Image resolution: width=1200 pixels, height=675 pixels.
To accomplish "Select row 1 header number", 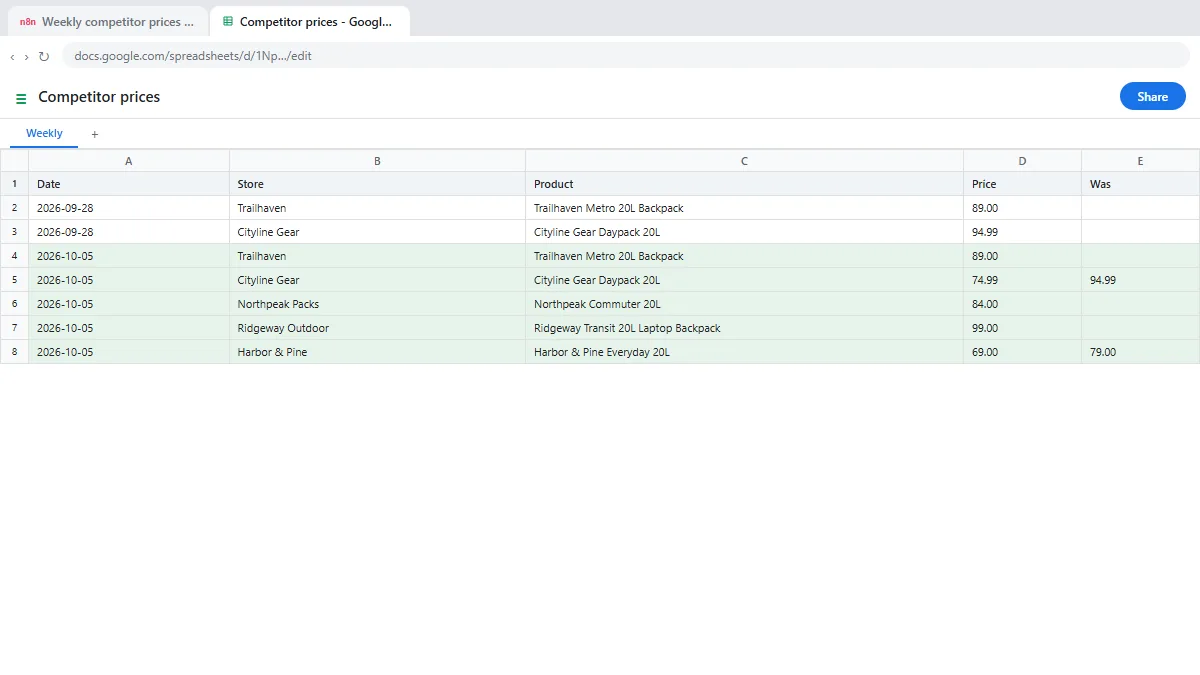I will [14, 184].
